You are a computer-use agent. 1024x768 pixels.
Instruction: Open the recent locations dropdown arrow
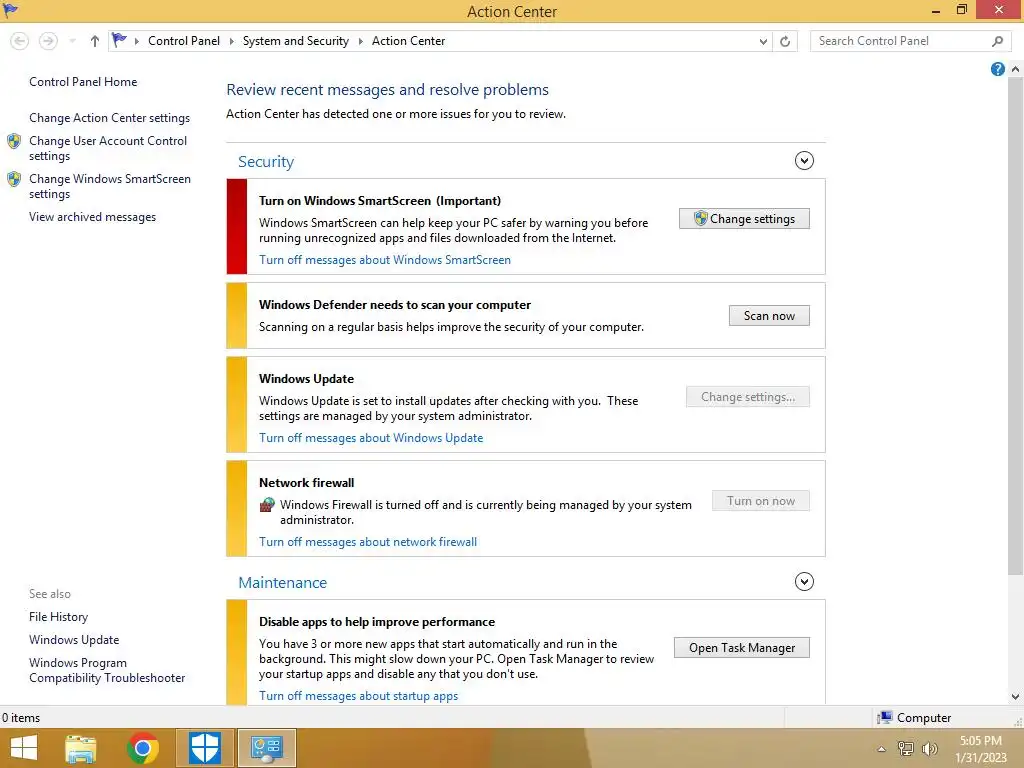pos(72,41)
